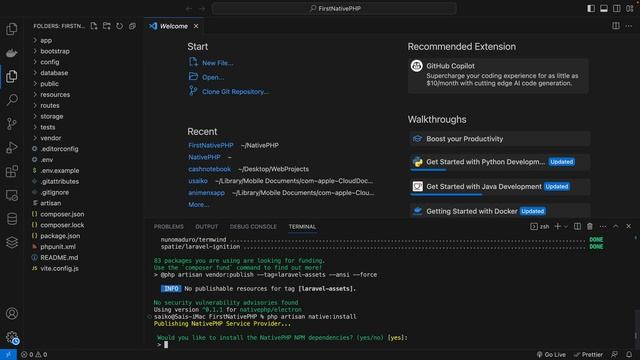Click errors and warnings count in status bar

34,354
